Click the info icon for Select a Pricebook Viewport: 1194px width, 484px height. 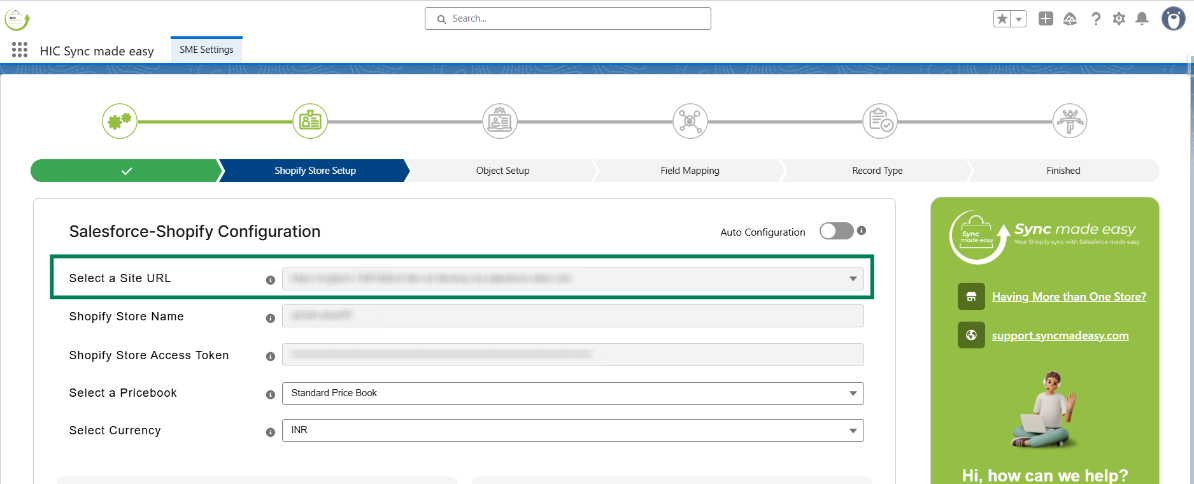[270, 394]
